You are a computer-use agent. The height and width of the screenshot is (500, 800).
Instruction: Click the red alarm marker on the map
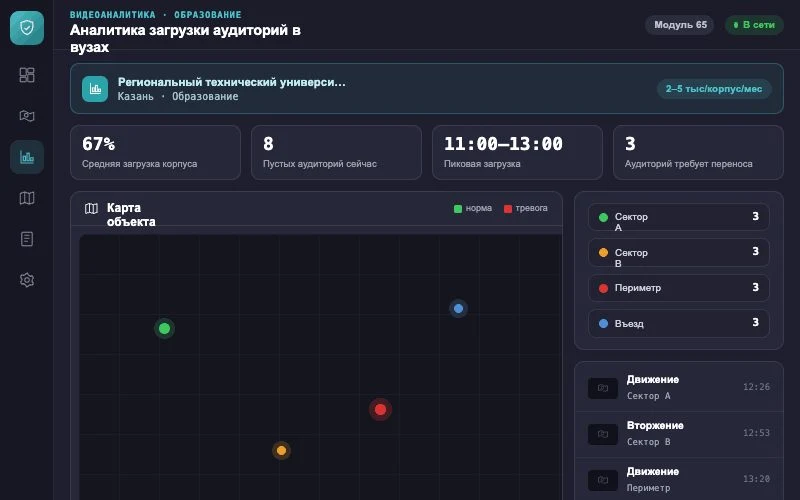tap(380, 409)
